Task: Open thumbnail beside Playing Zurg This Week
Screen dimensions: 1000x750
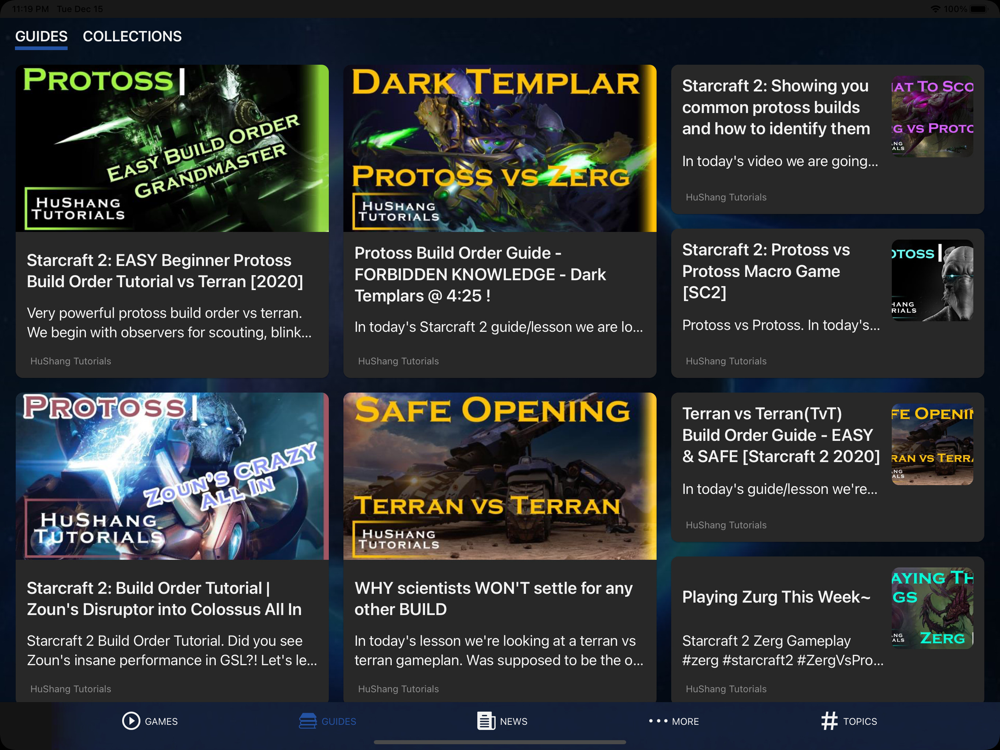Action: coord(932,608)
